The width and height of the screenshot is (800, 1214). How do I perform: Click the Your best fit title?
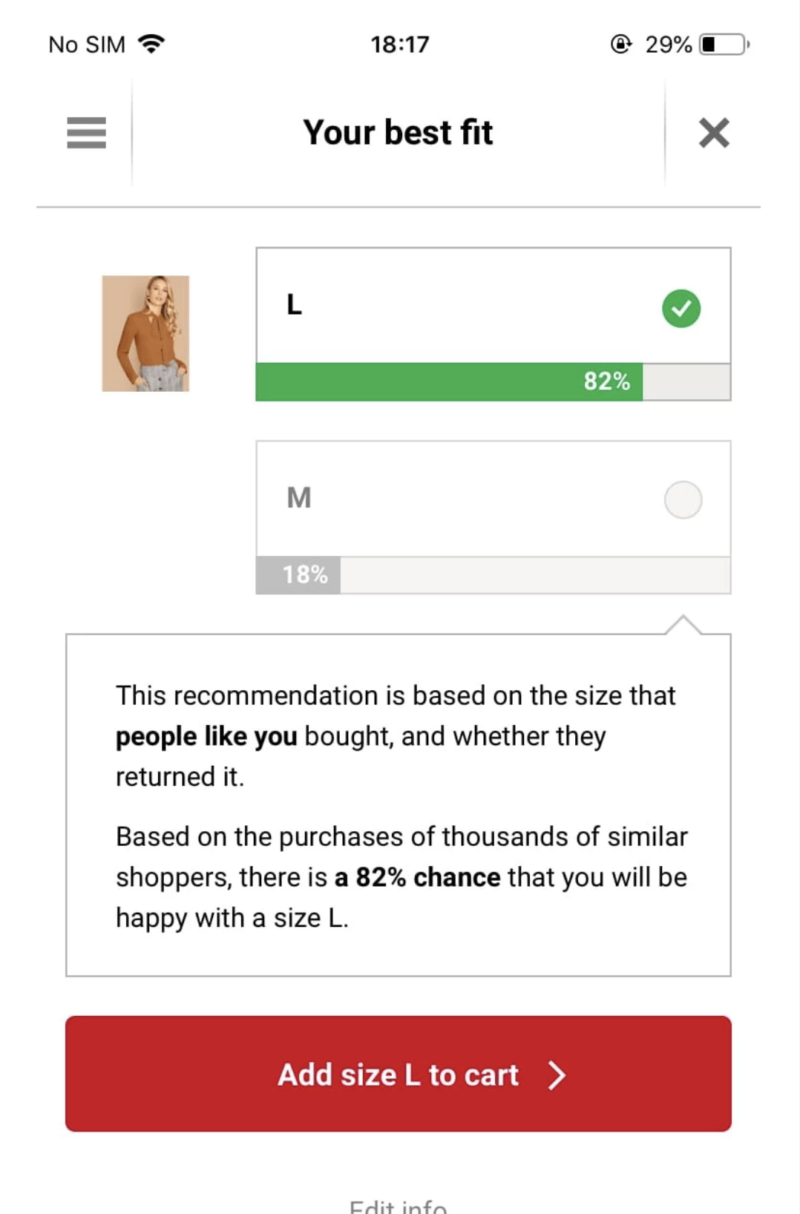pyautogui.click(x=397, y=132)
